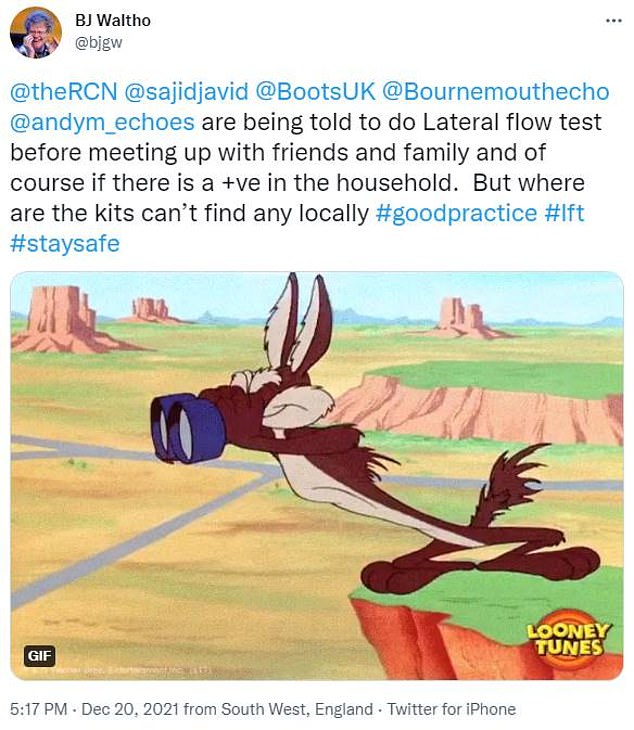Open the #lft hashtag
The width and height of the screenshot is (634, 730).
click(x=564, y=213)
